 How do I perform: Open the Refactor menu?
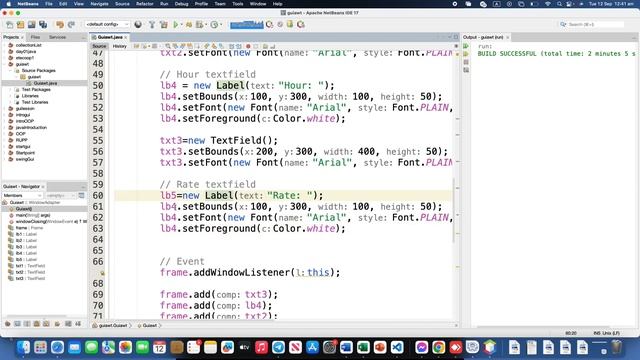tap(144, 4)
